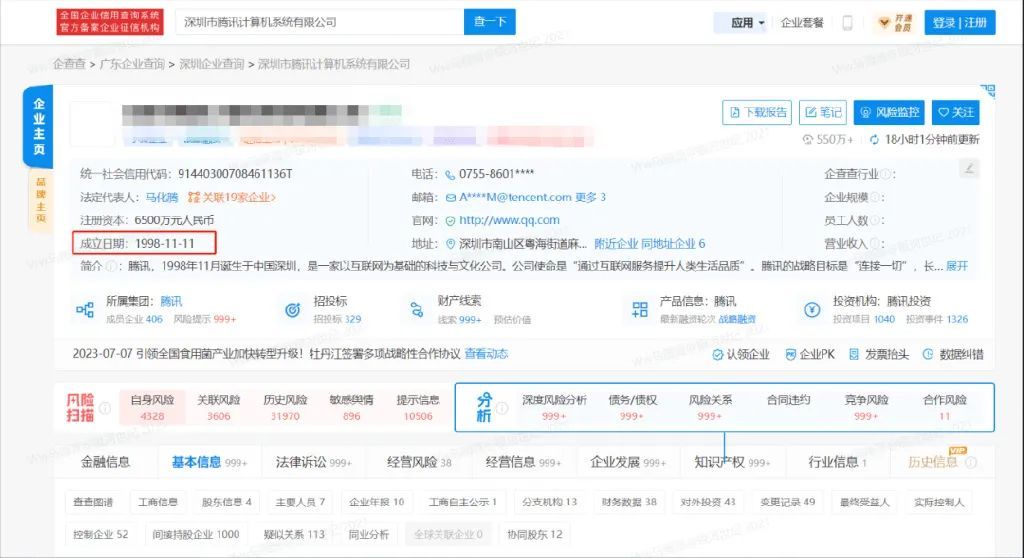Image resolution: width=1024 pixels, height=558 pixels.
Task: Open 关联19家企业 link
Action: click(x=232, y=197)
